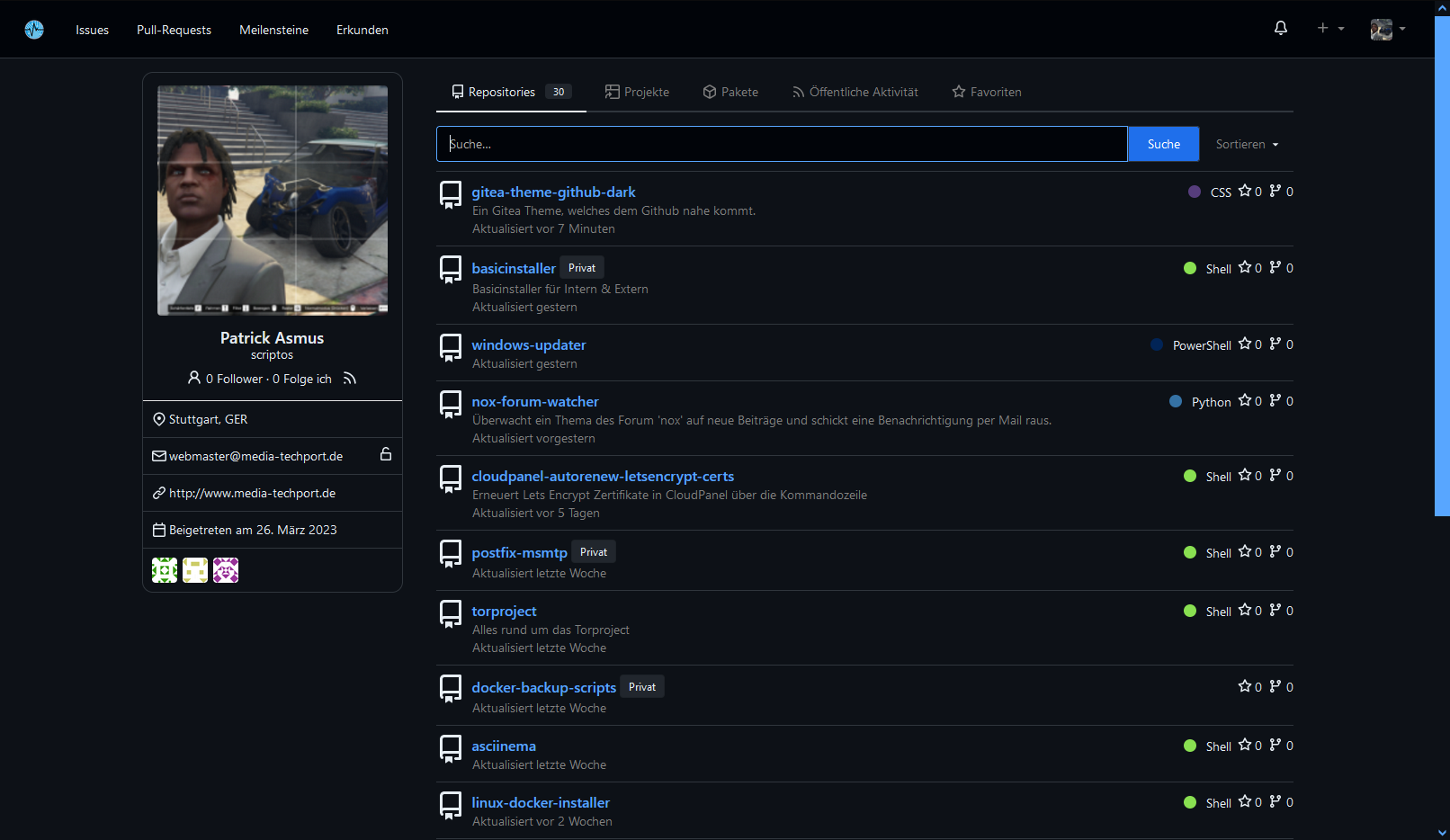Open the 0 Folge ich link
The height and width of the screenshot is (840, 1450).
tap(302, 379)
